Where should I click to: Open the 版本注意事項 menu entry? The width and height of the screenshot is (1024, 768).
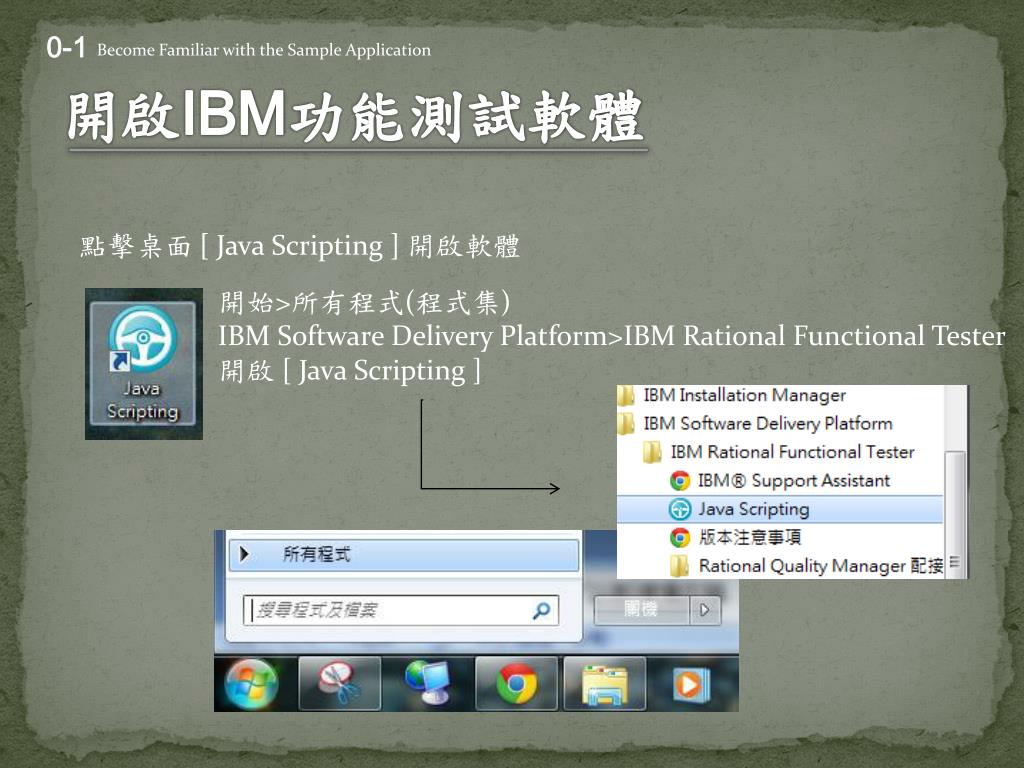pos(736,537)
